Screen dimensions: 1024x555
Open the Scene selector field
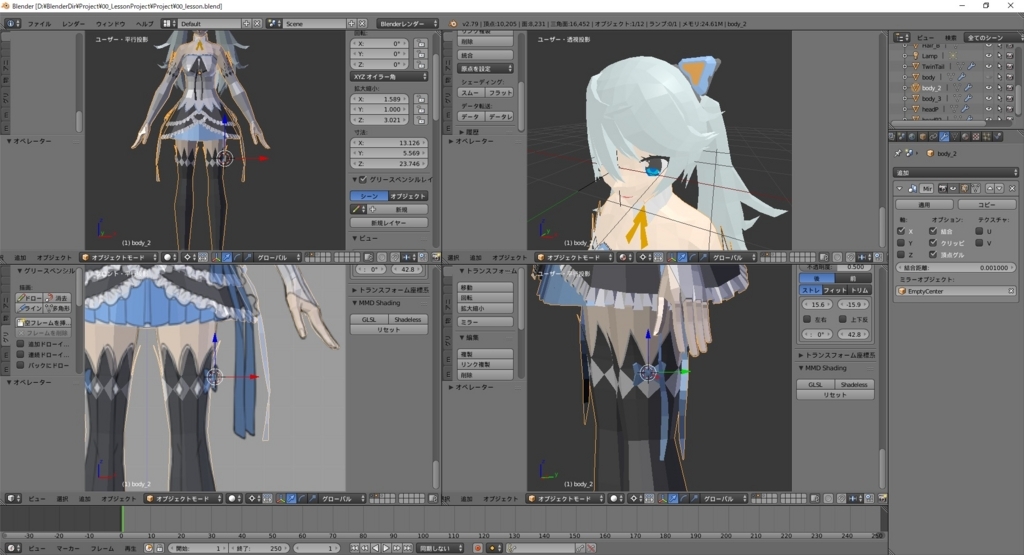(x=315, y=24)
